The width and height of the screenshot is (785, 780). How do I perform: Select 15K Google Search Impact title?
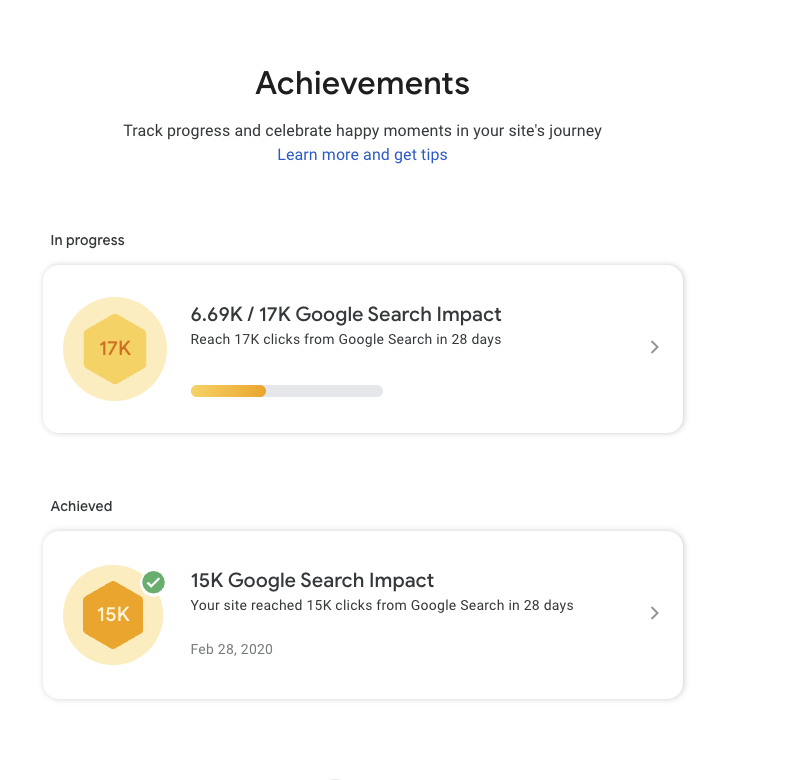pos(312,580)
